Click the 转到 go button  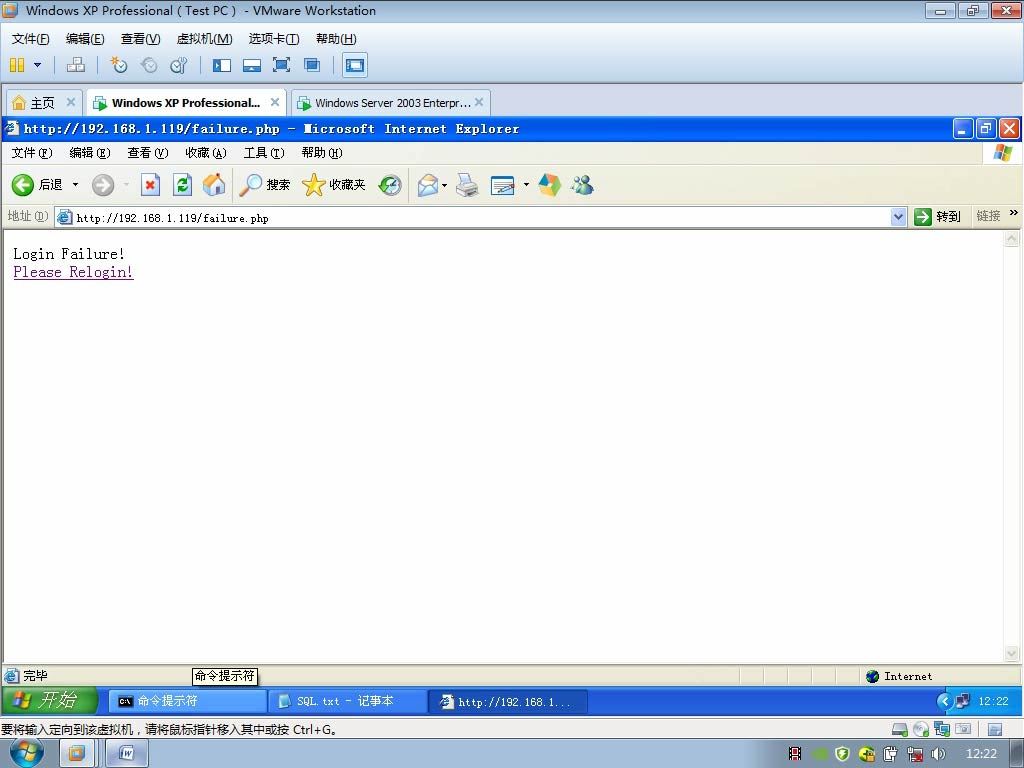click(x=938, y=217)
